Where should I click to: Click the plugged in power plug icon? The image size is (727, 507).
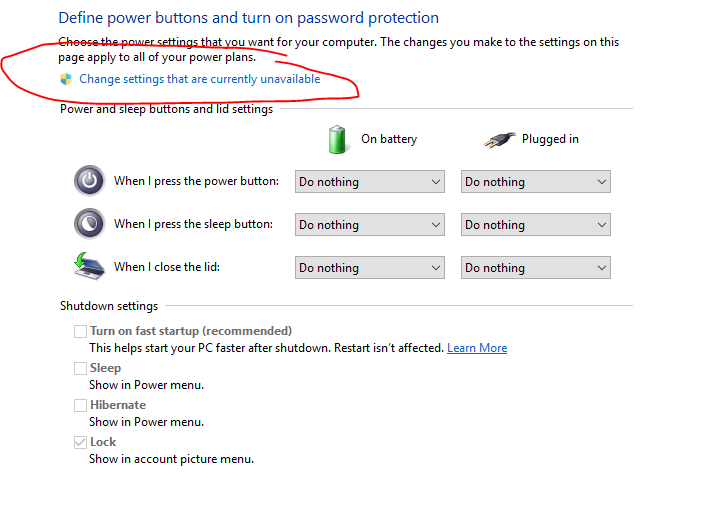point(499,140)
